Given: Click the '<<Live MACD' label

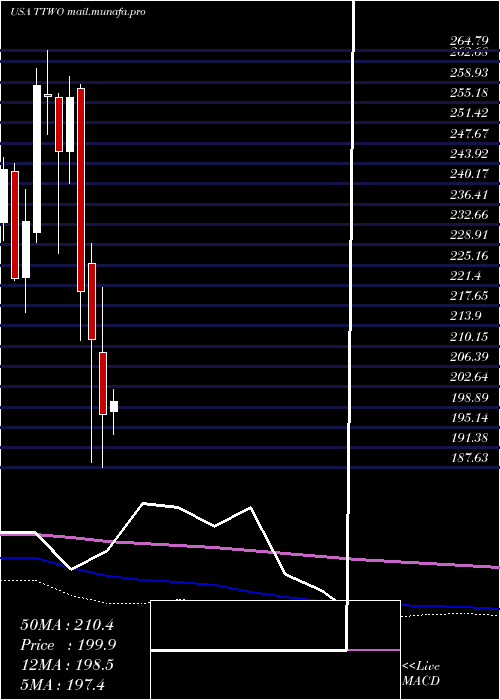Looking at the screenshot, I should pos(421,674).
